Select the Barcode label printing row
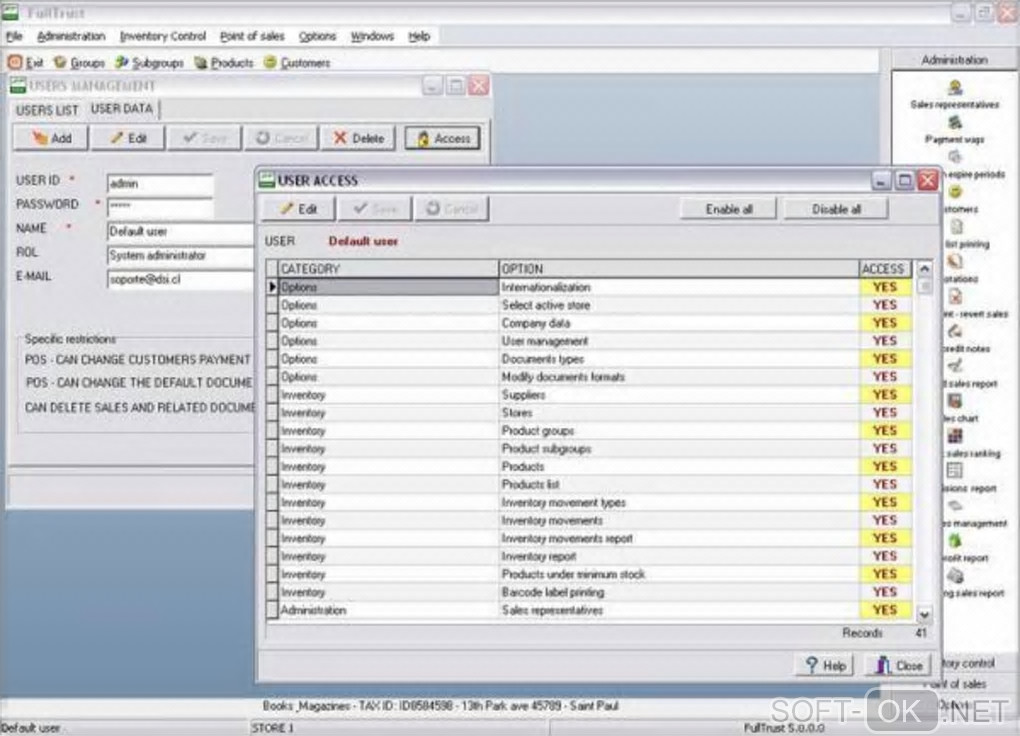 [589, 592]
